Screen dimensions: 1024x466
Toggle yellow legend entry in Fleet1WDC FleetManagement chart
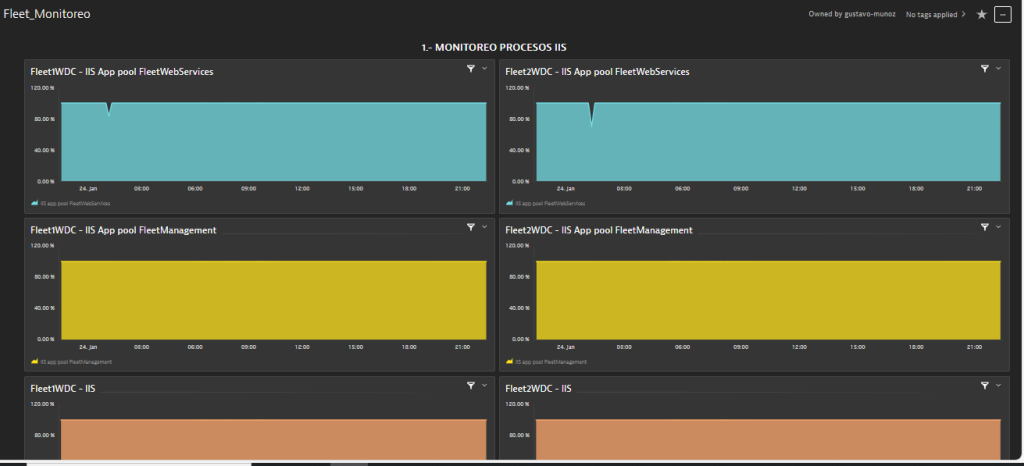71,362
